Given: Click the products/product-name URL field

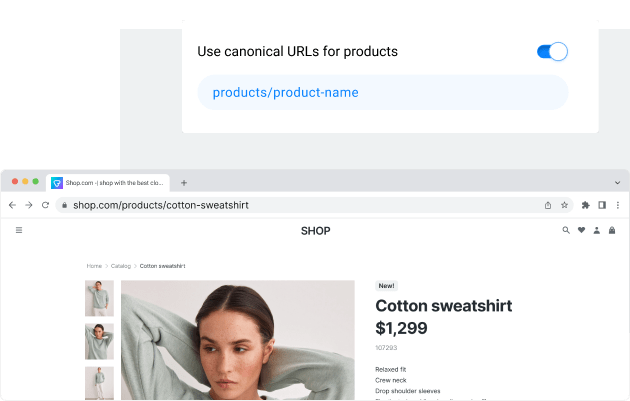Looking at the screenshot, I should [382, 92].
